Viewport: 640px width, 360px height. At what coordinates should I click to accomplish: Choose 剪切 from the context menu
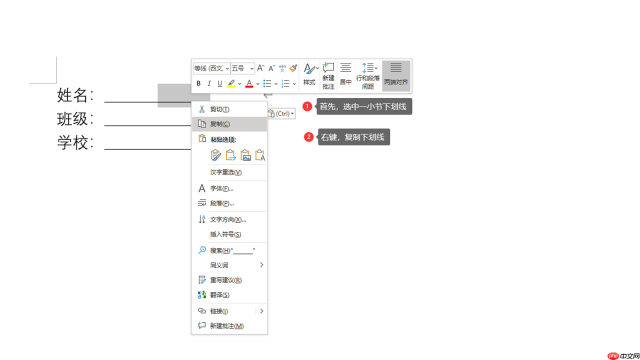point(229,109)
